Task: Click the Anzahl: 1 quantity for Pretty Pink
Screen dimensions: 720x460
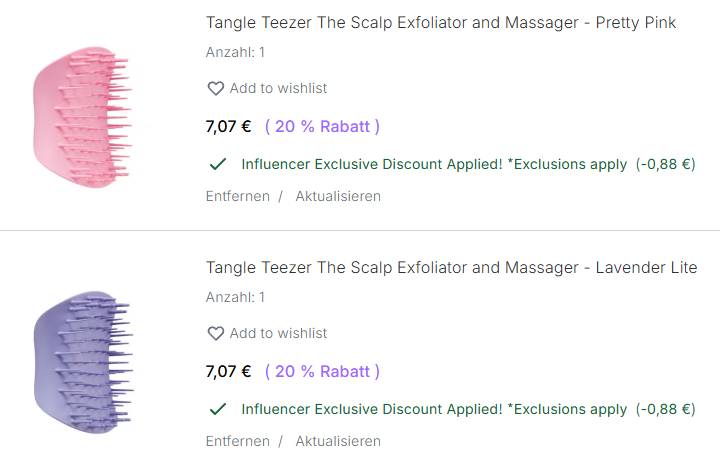Action: 235,52
